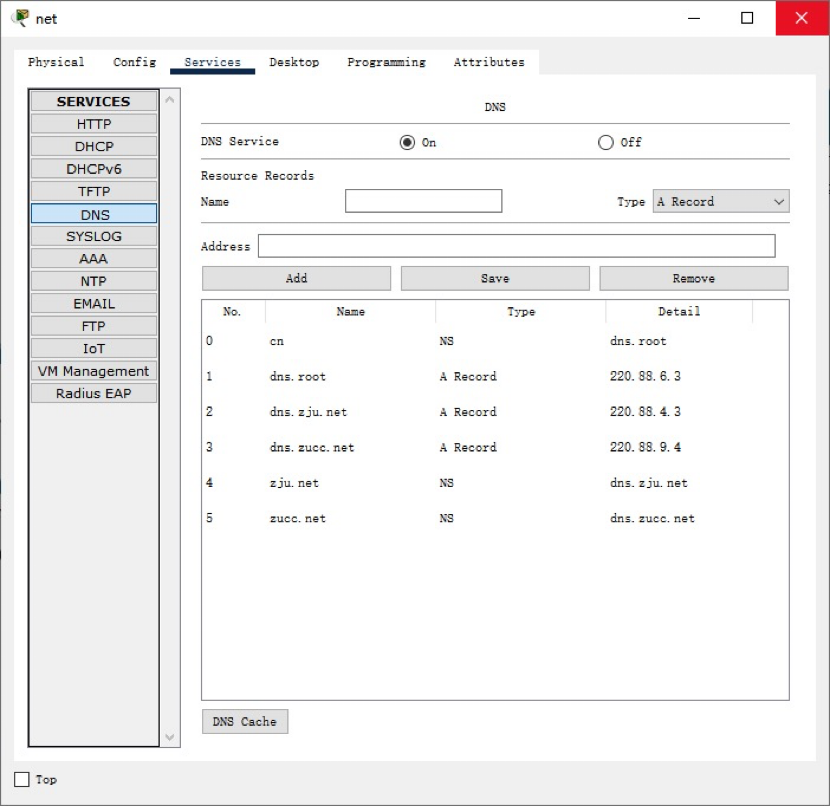The width and height of the screenshot is (830, 806).
Task: Click the Packet Tracer app icon in title bar
Action: (19, 18)
